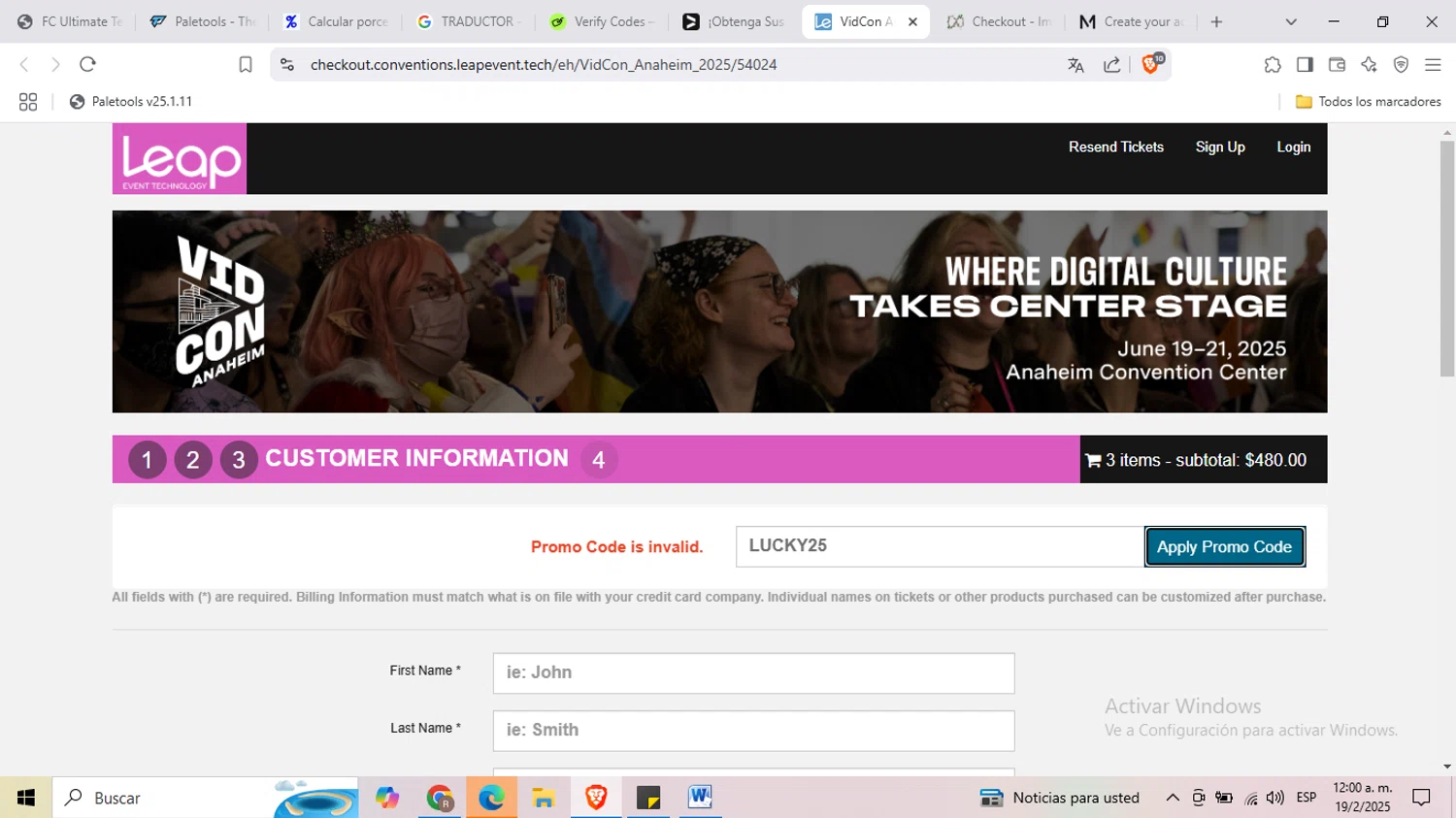Open File Explorer from the taskbar
This screenshot has height=818, width=1456.
[x=544, y=798]
